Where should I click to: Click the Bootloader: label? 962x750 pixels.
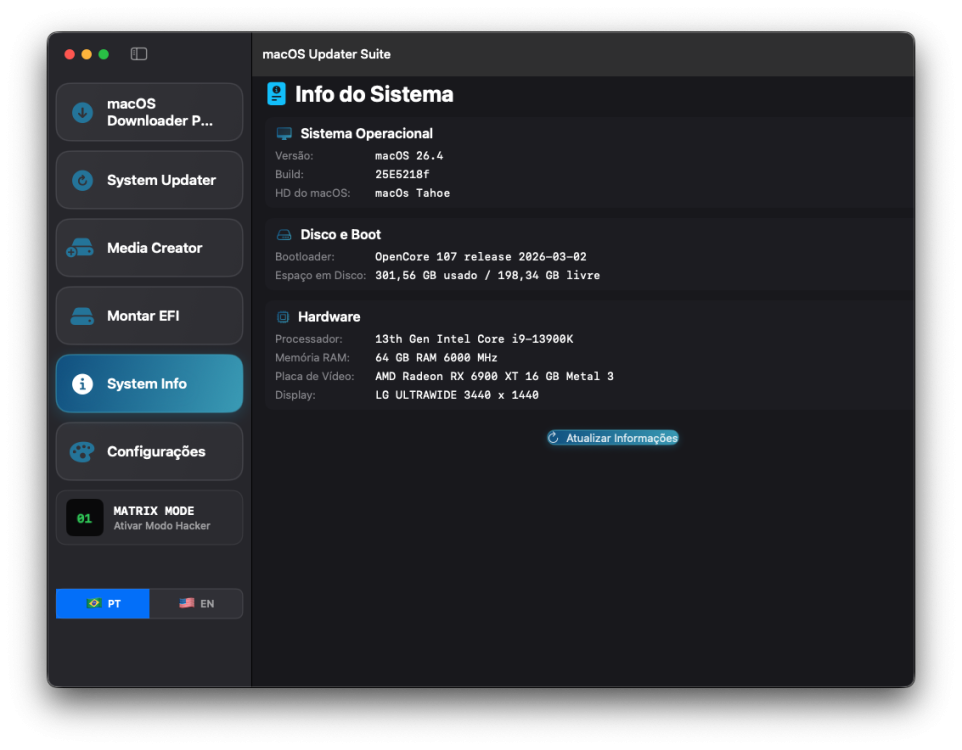304,257
